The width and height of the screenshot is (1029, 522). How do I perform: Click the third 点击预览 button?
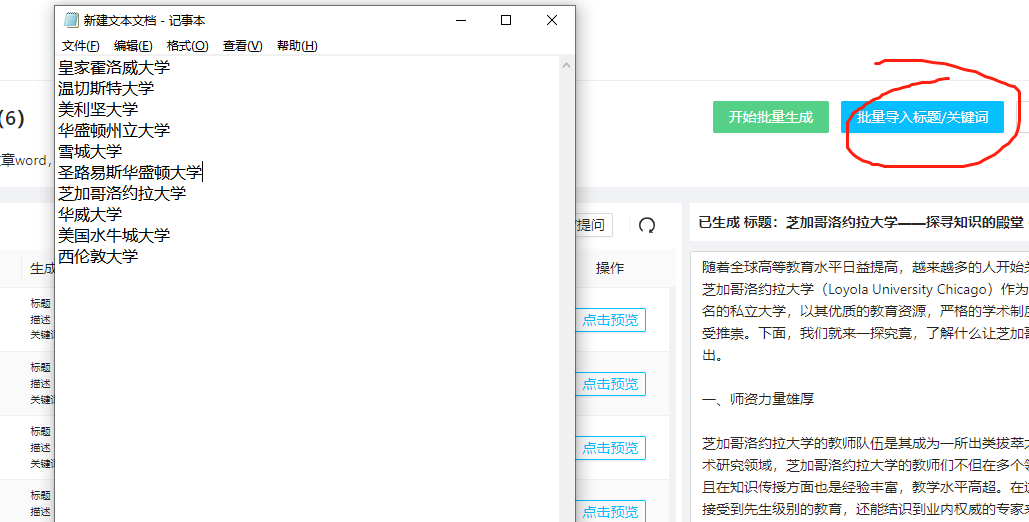pos(610,448)
